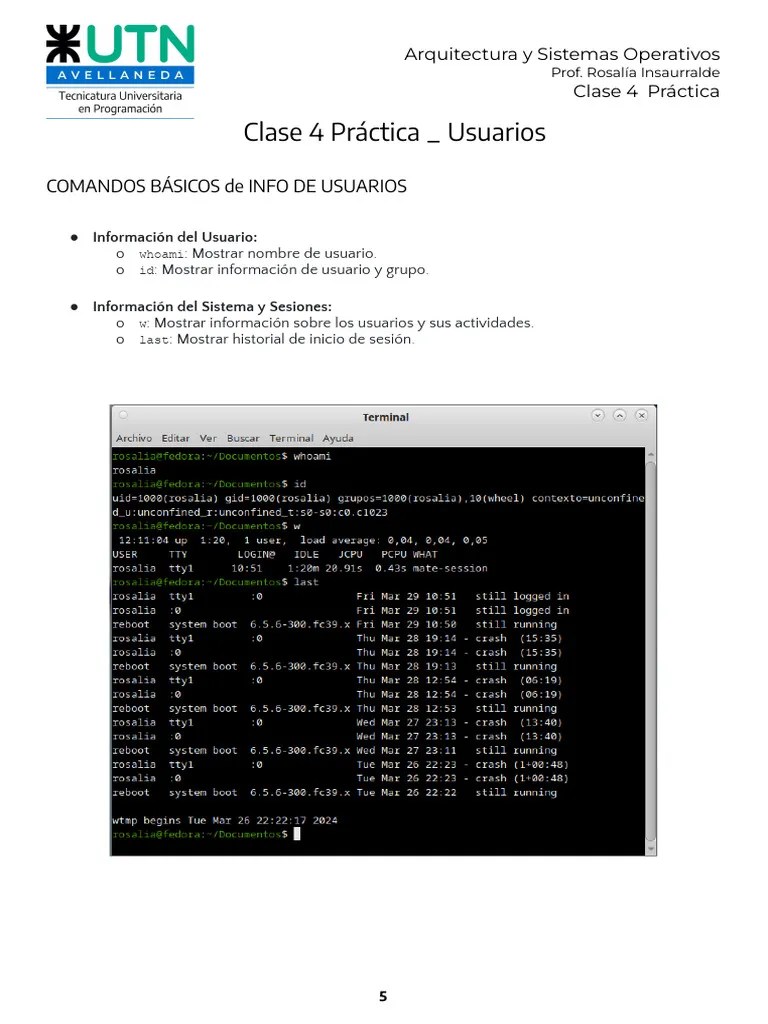The width and height of the screenshot is (768, 1024).
Task: Click the 'id: Mostrar información de usuario' line
Action: (x=283, y=270)
